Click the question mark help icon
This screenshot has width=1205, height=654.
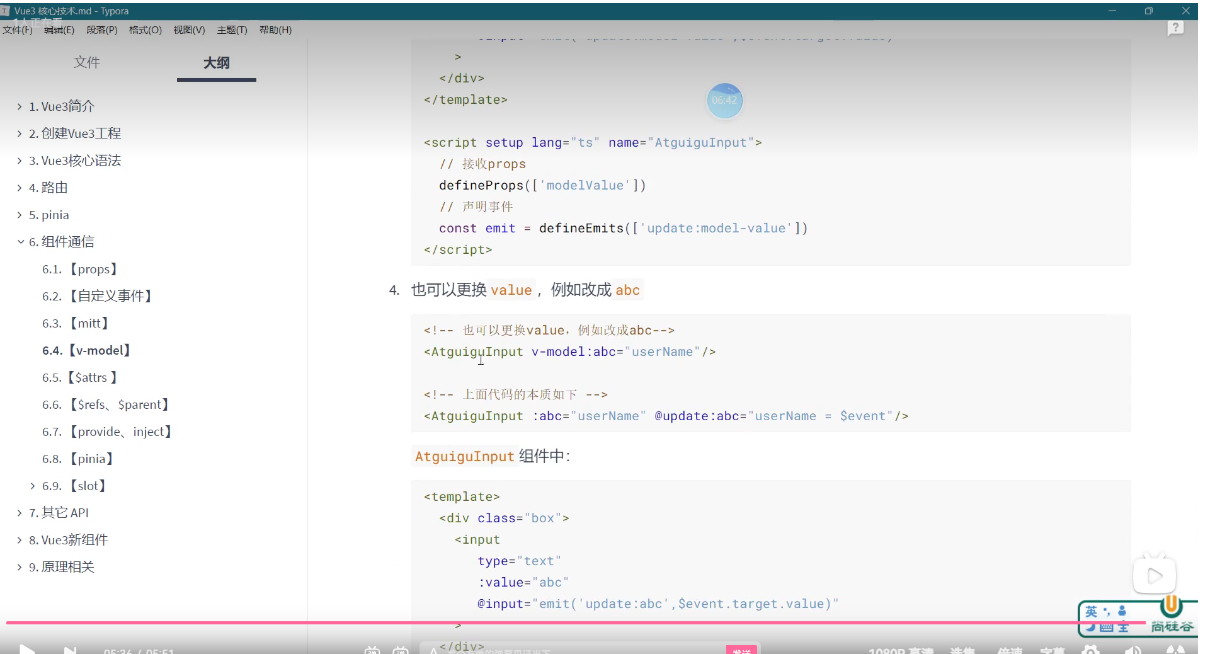(x=1175, y=28)
